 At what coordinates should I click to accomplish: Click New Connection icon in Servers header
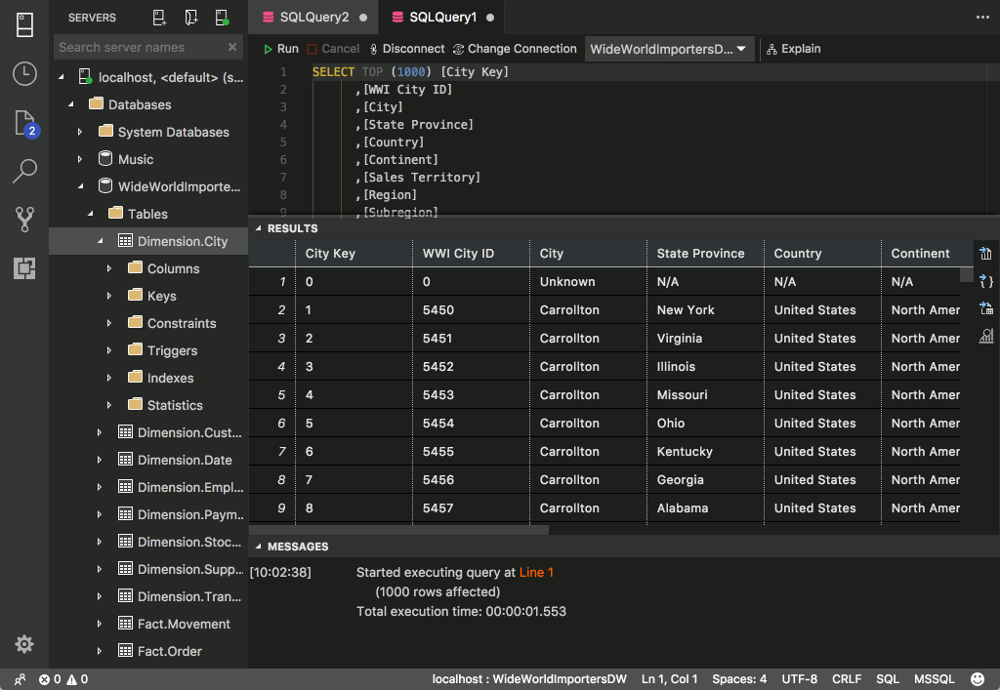click(159, 18)
